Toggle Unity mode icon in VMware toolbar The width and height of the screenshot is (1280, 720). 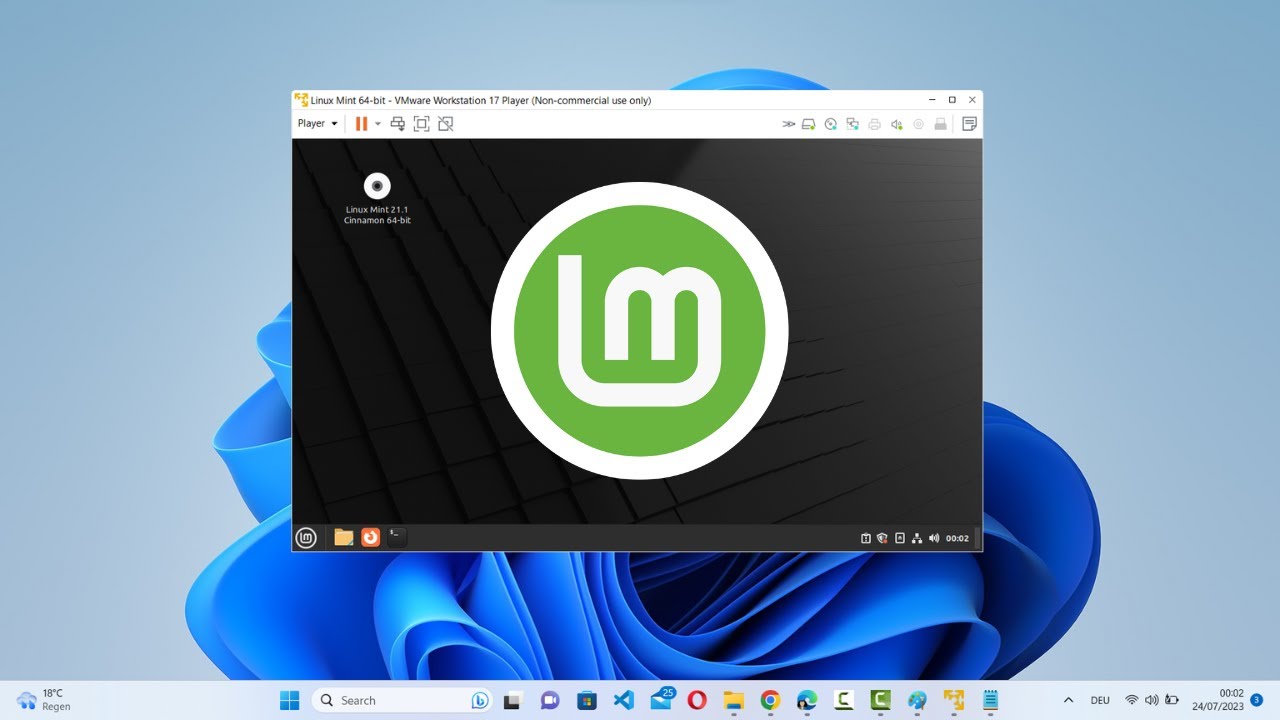coord(446,124)
